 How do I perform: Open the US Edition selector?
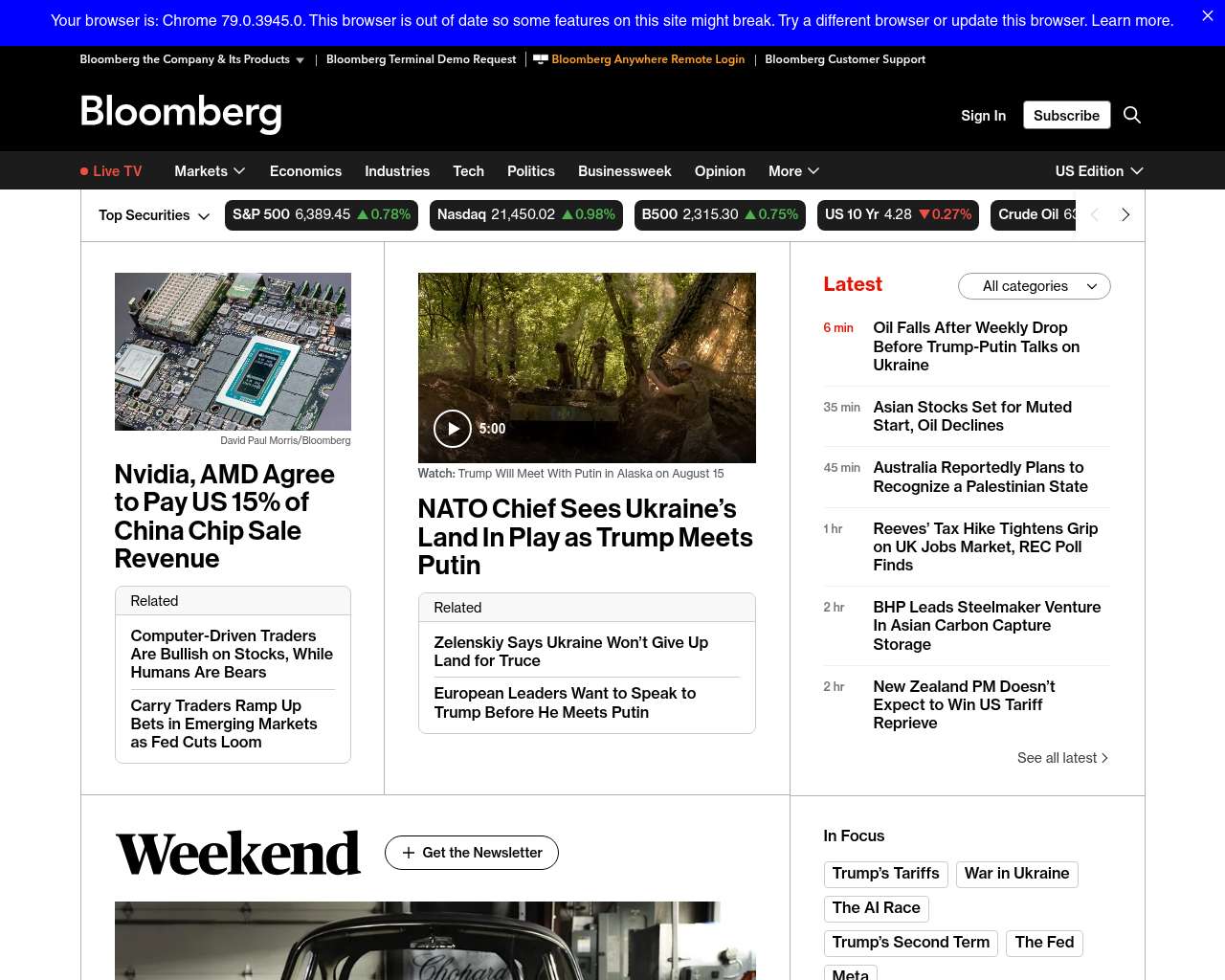(x=1099, y=171)
